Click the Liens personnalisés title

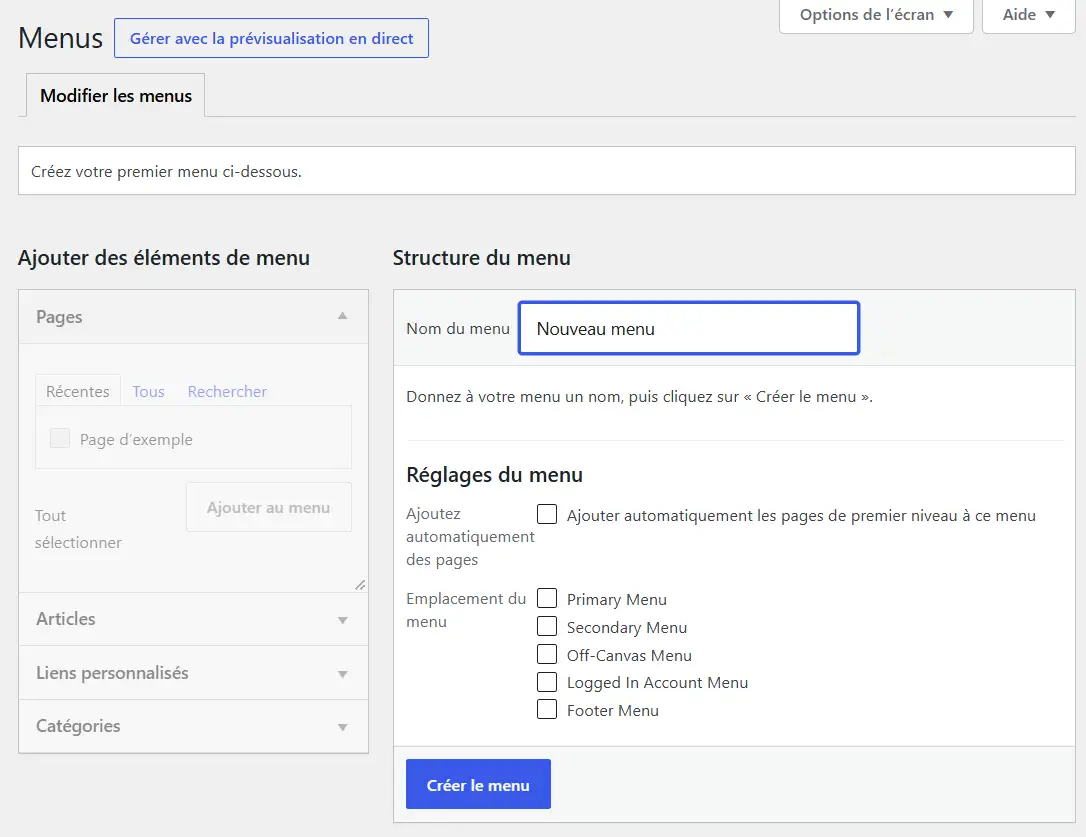pyautogui.click(x=112, y=673)
